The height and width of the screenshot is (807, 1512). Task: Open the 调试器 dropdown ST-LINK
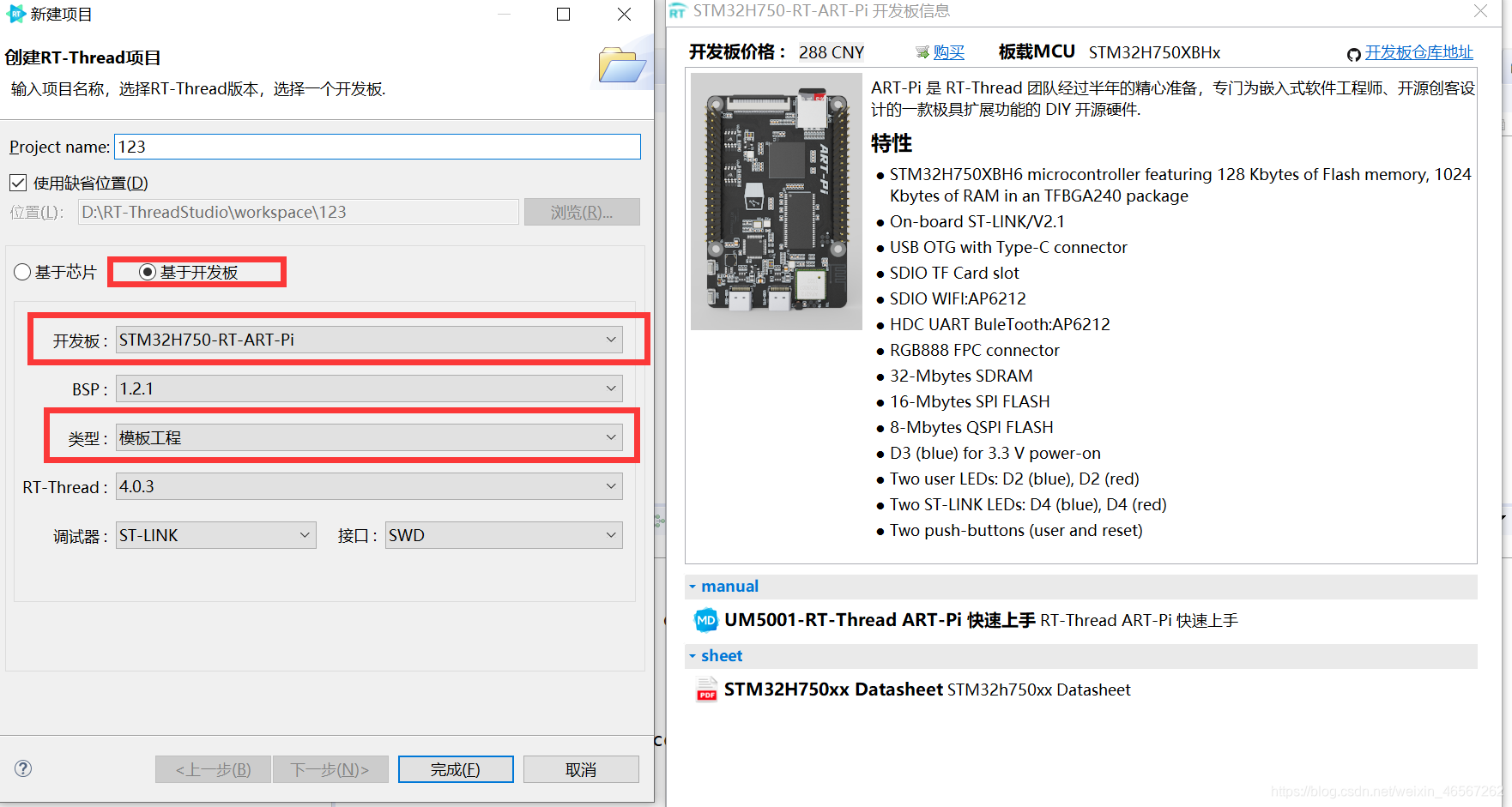pos(216,535)
